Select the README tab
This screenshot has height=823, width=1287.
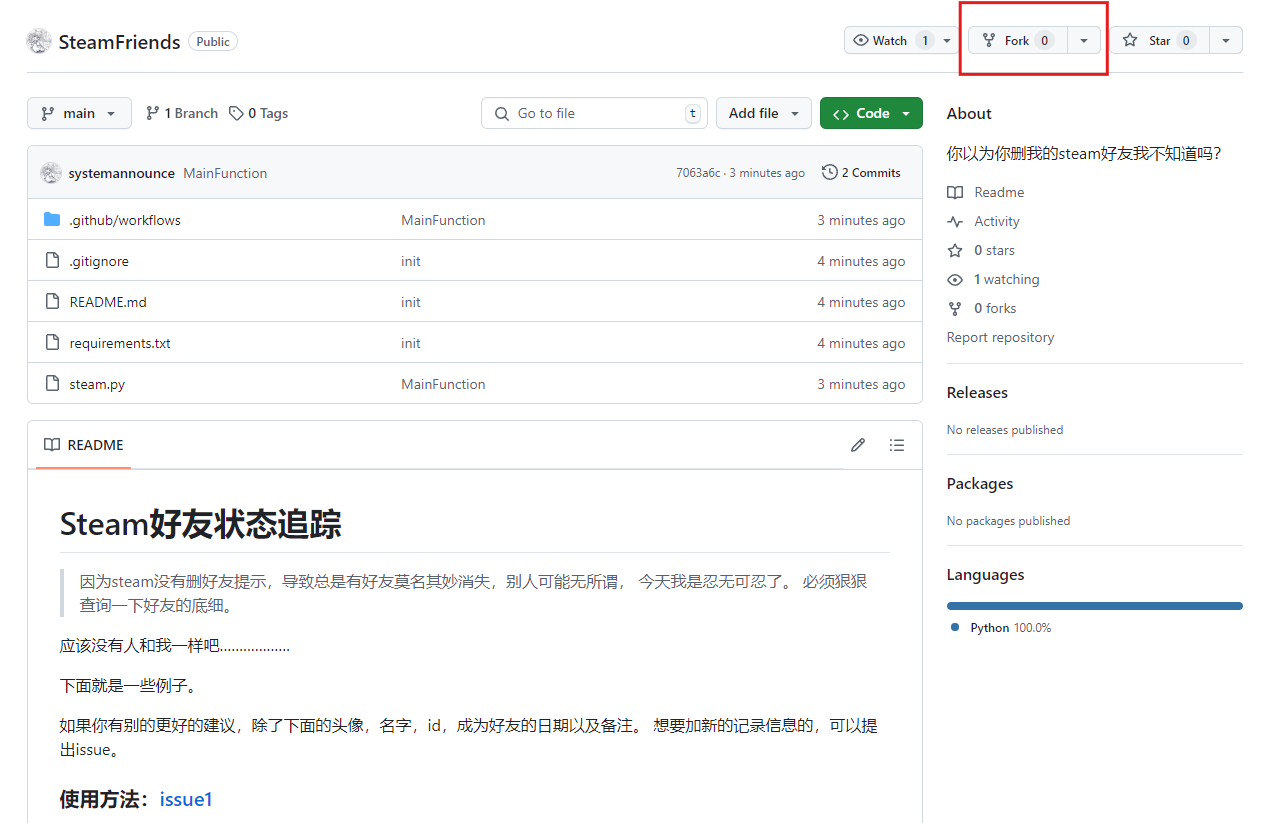(84, 445)
